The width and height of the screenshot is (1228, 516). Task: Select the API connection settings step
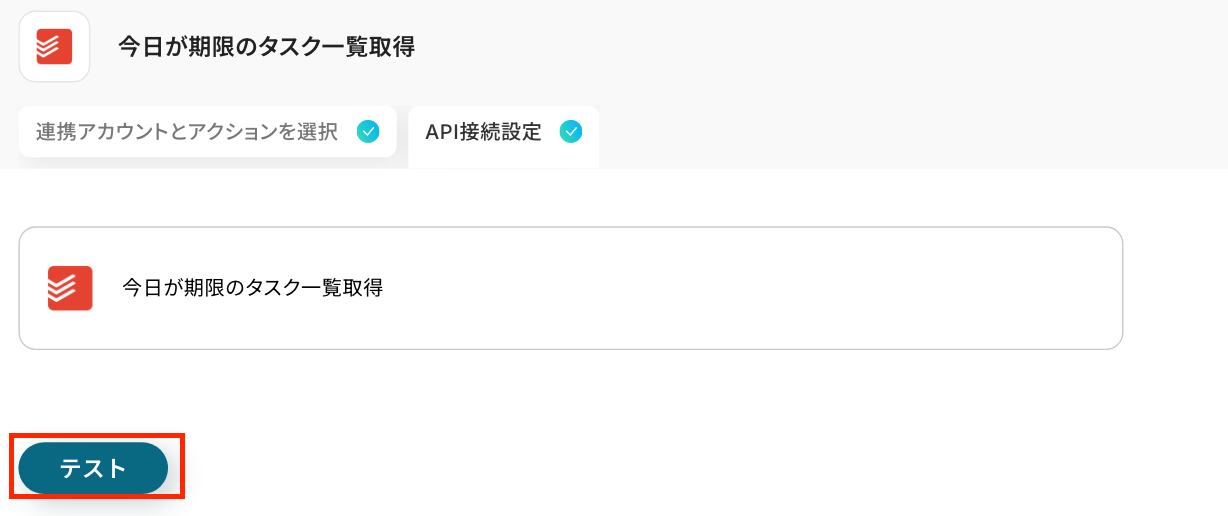click(483, 132)
